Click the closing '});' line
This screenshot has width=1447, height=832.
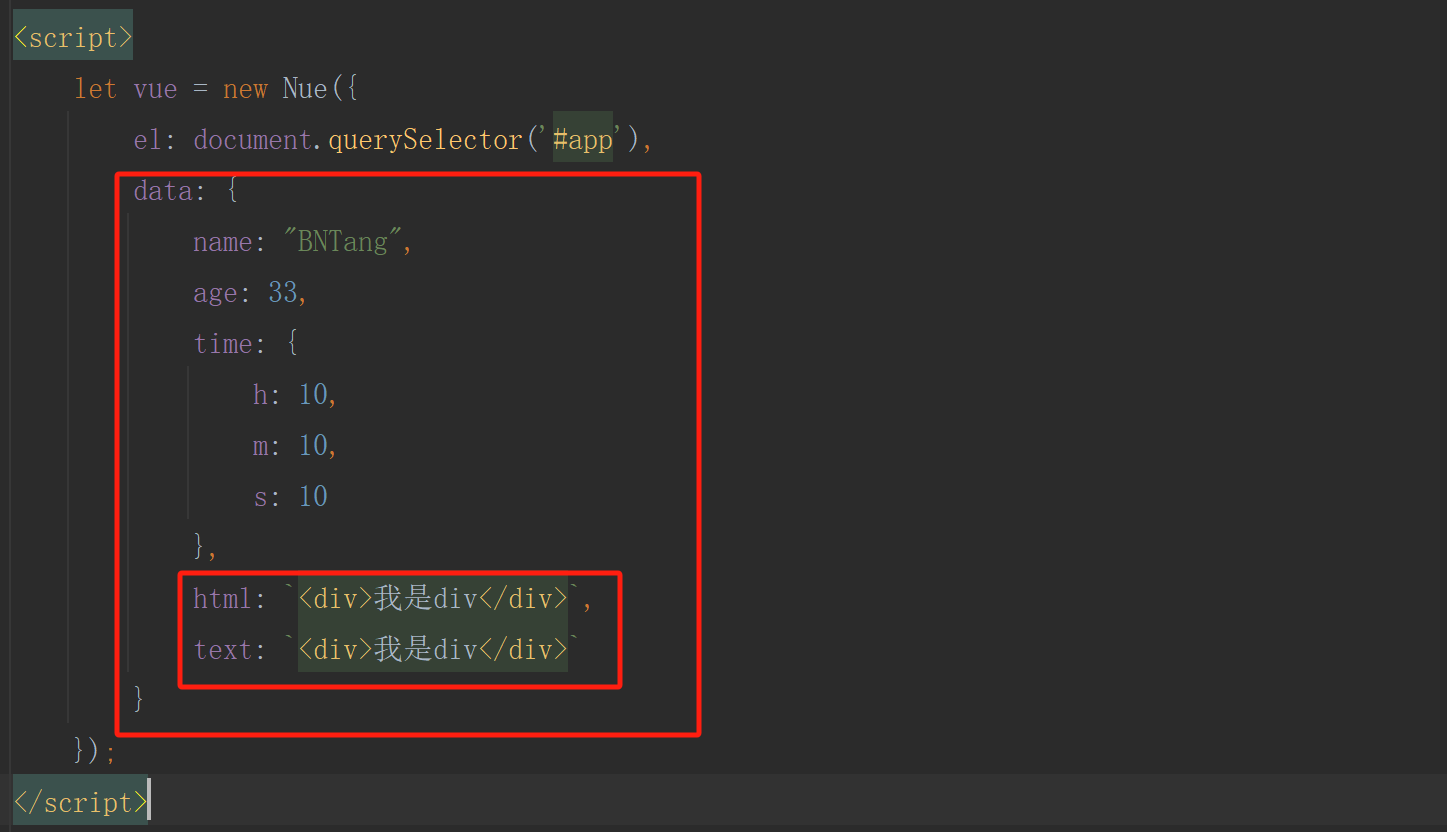click(x=95, y=750)
